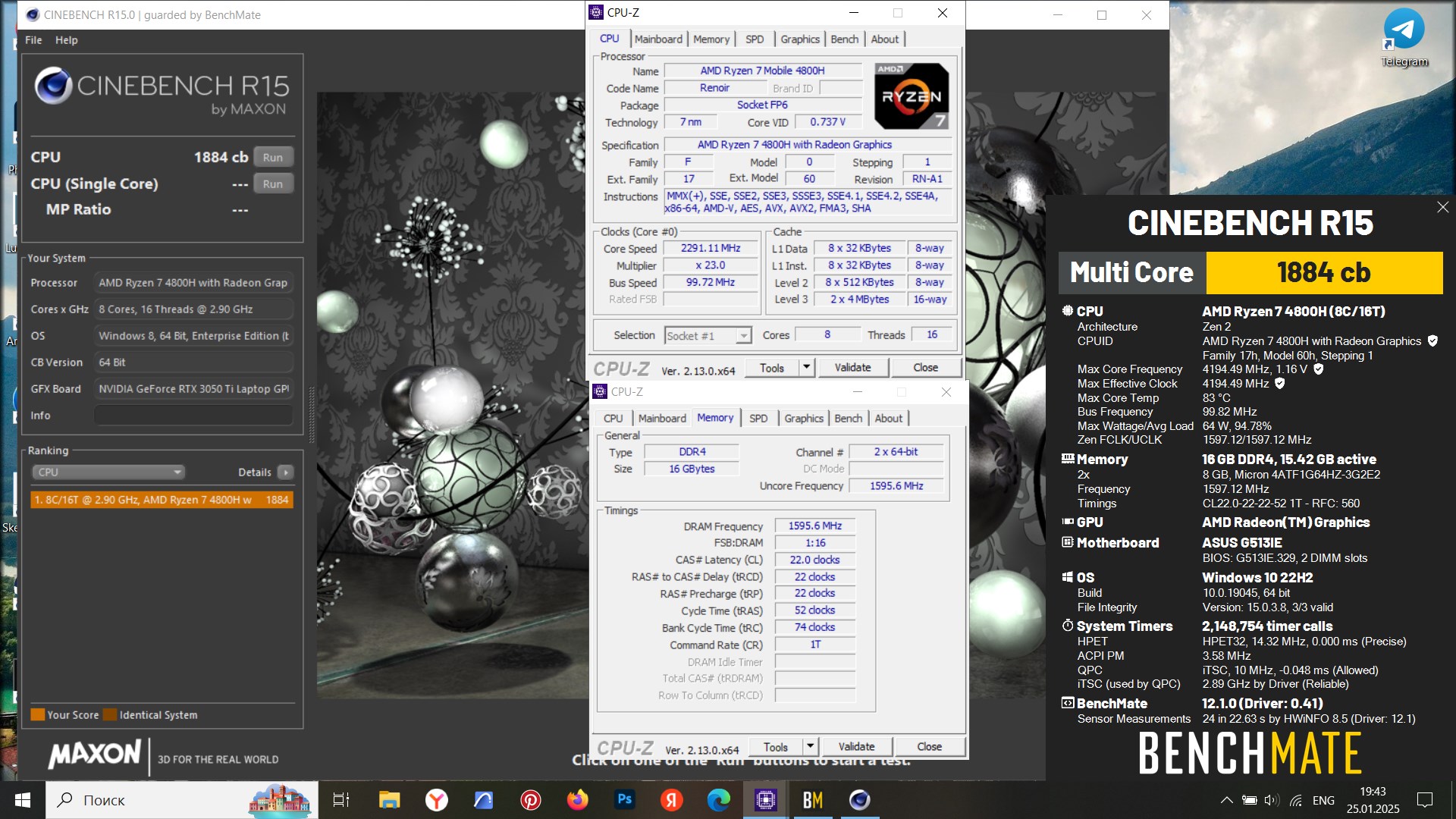Open Graphics tab in lower CPU-Z
1456x819 pixels.
pos(804,418)
